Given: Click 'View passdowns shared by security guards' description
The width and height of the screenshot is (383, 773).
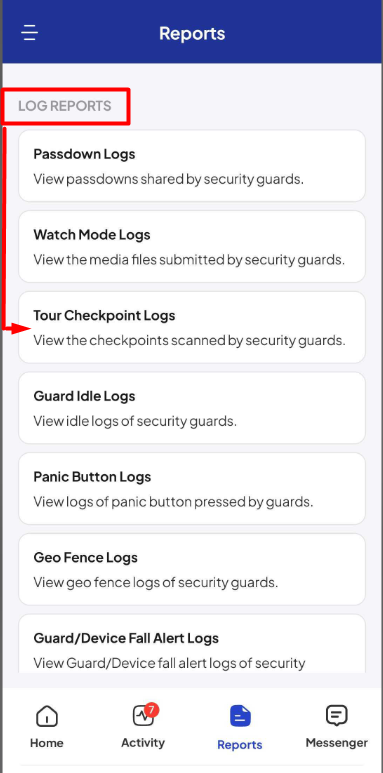Looking at the screenshot, I should [169, 179].
